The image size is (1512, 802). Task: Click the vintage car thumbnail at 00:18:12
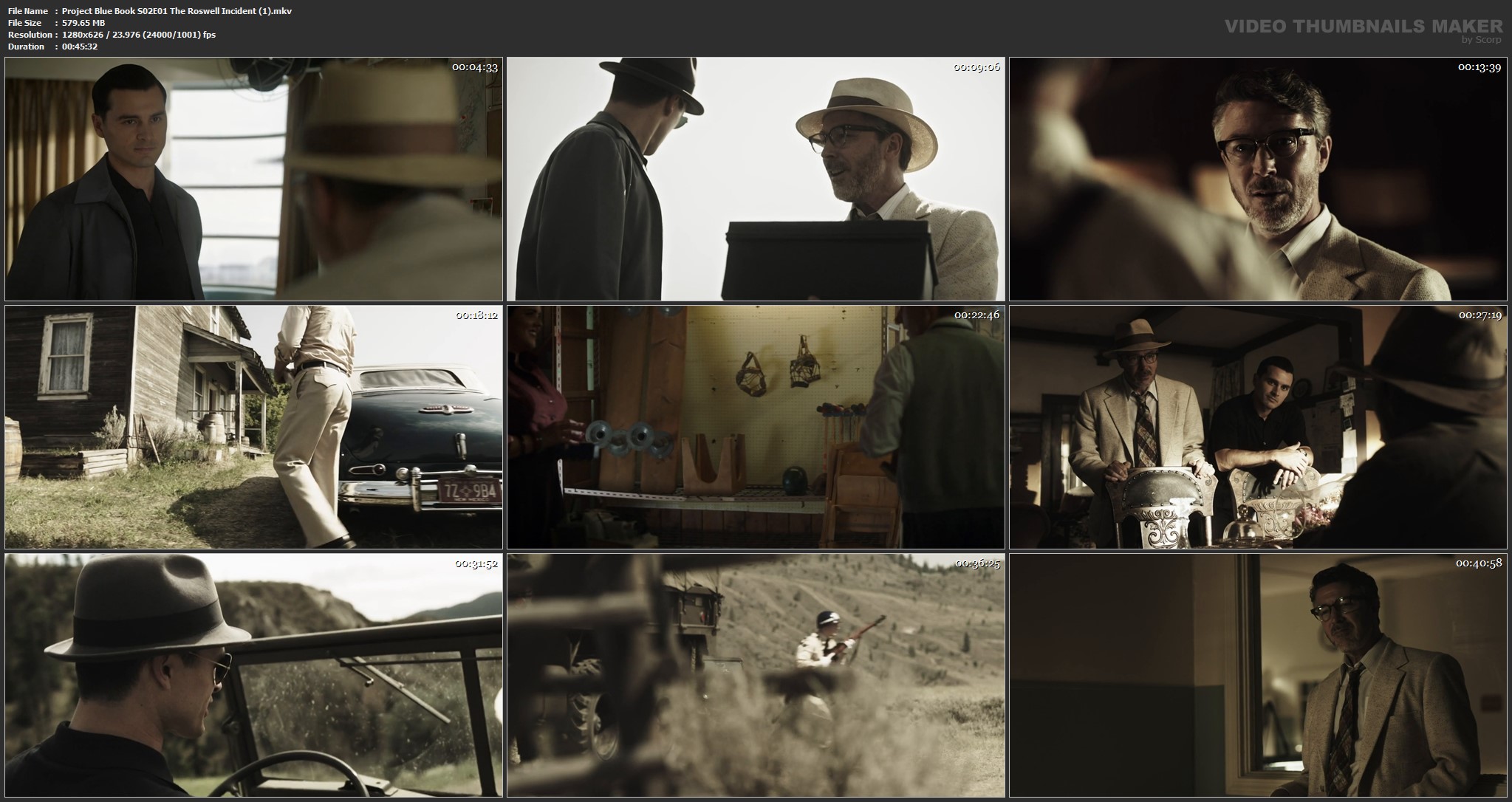coord(253,427)
